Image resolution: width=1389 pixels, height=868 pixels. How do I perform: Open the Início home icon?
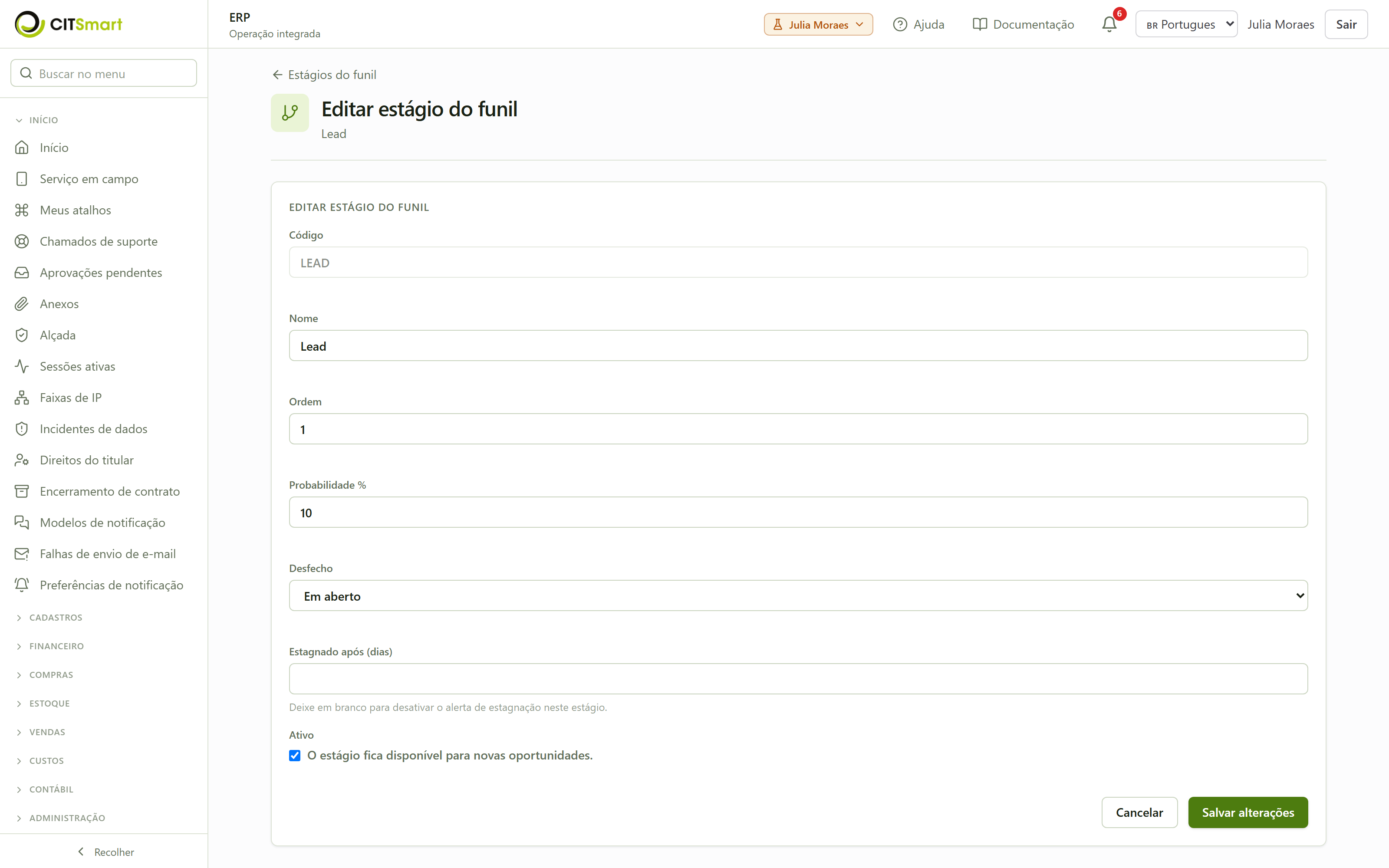(x=22, y=148)
